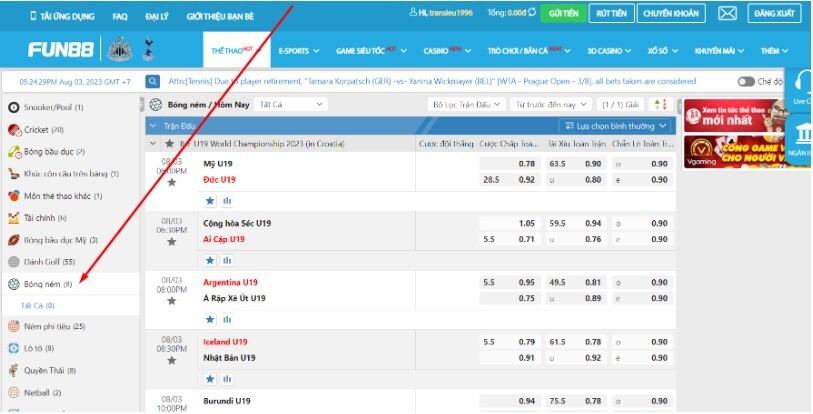Select the CASINO menu tab
Screen dimensions: 813x414
[x=439, y=50]
